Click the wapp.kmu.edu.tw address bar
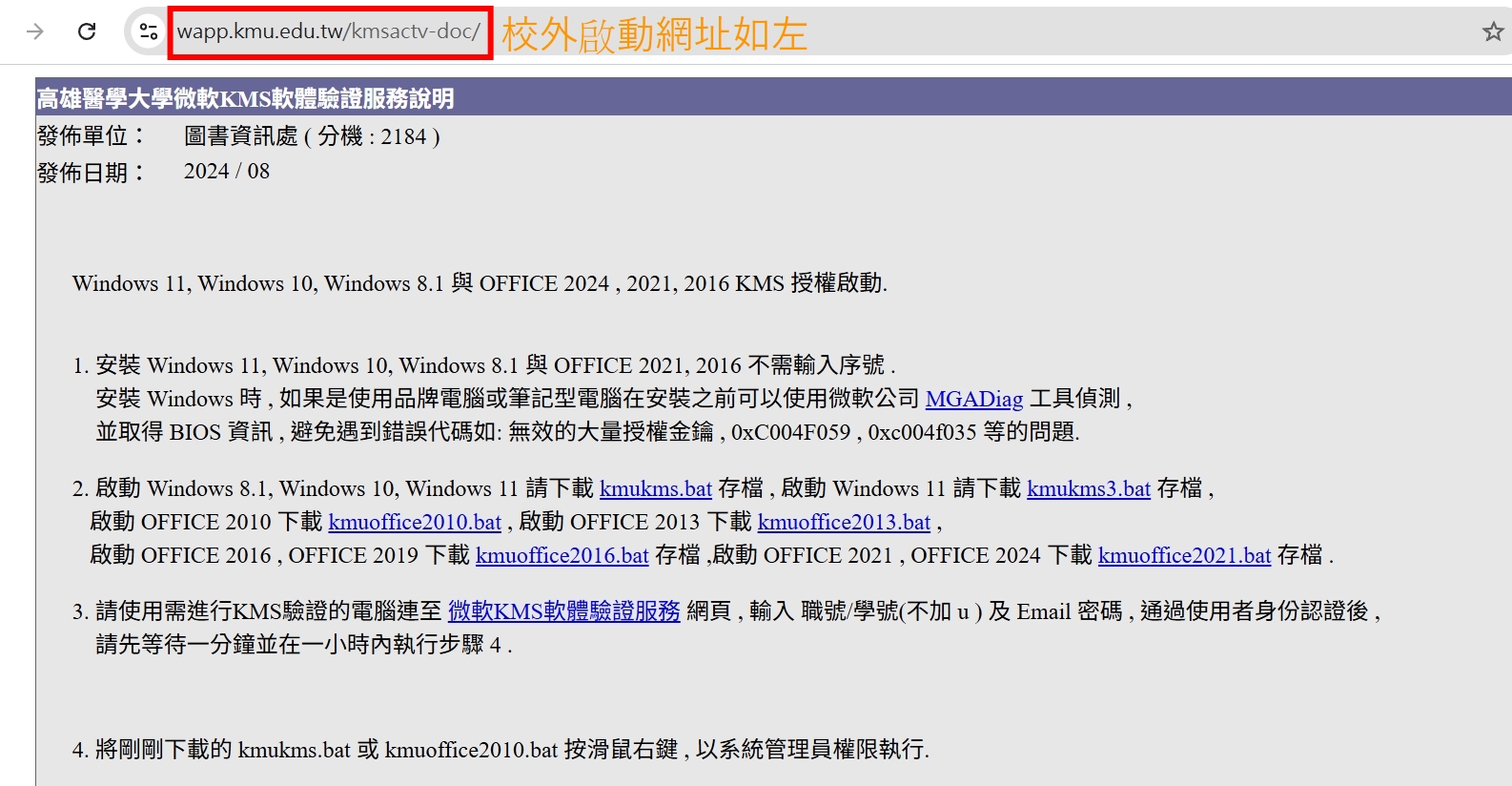This screenshot has width=1512, height=786. [329, 31]
